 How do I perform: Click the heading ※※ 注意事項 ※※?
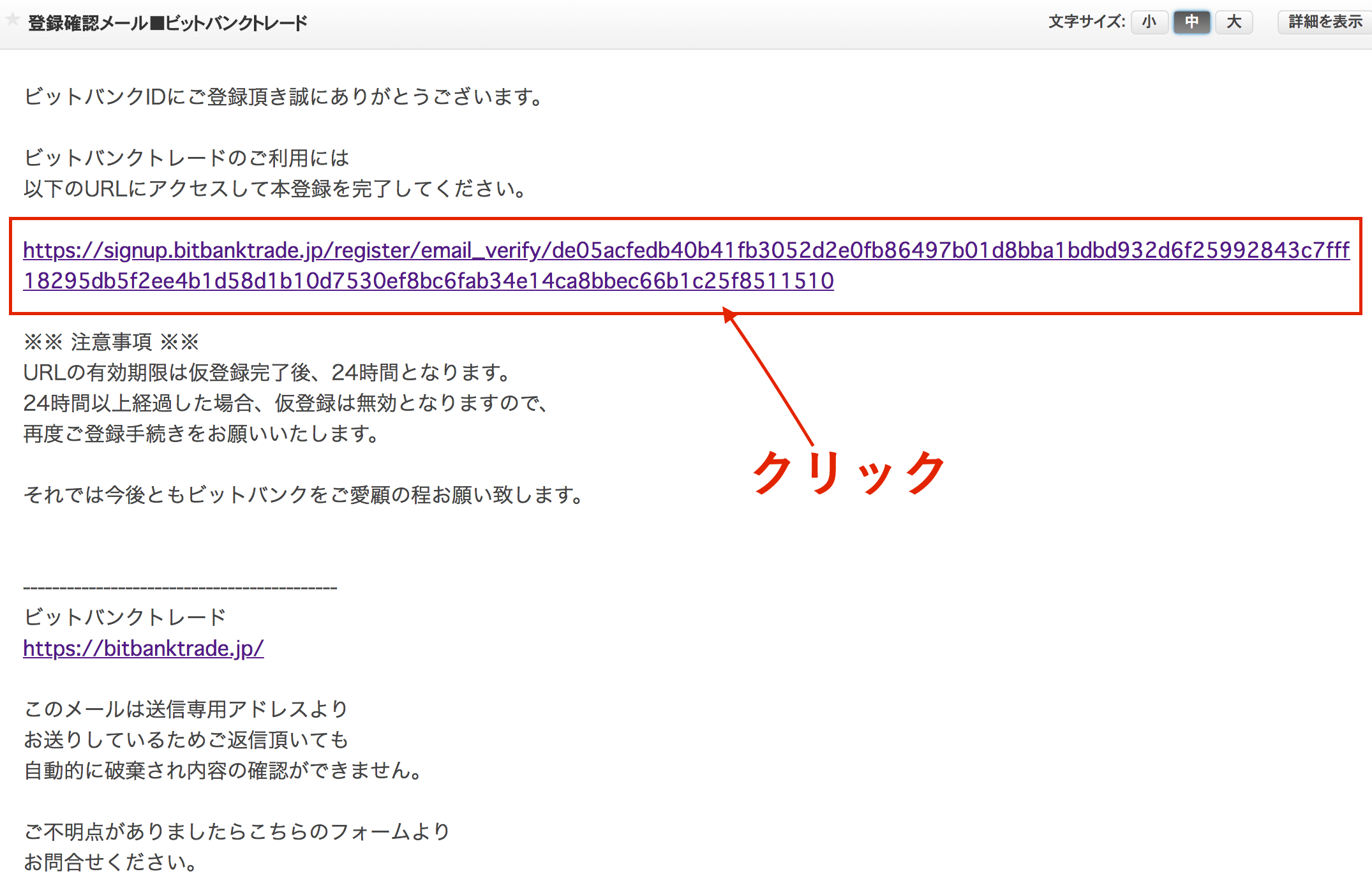click(111, 342)
